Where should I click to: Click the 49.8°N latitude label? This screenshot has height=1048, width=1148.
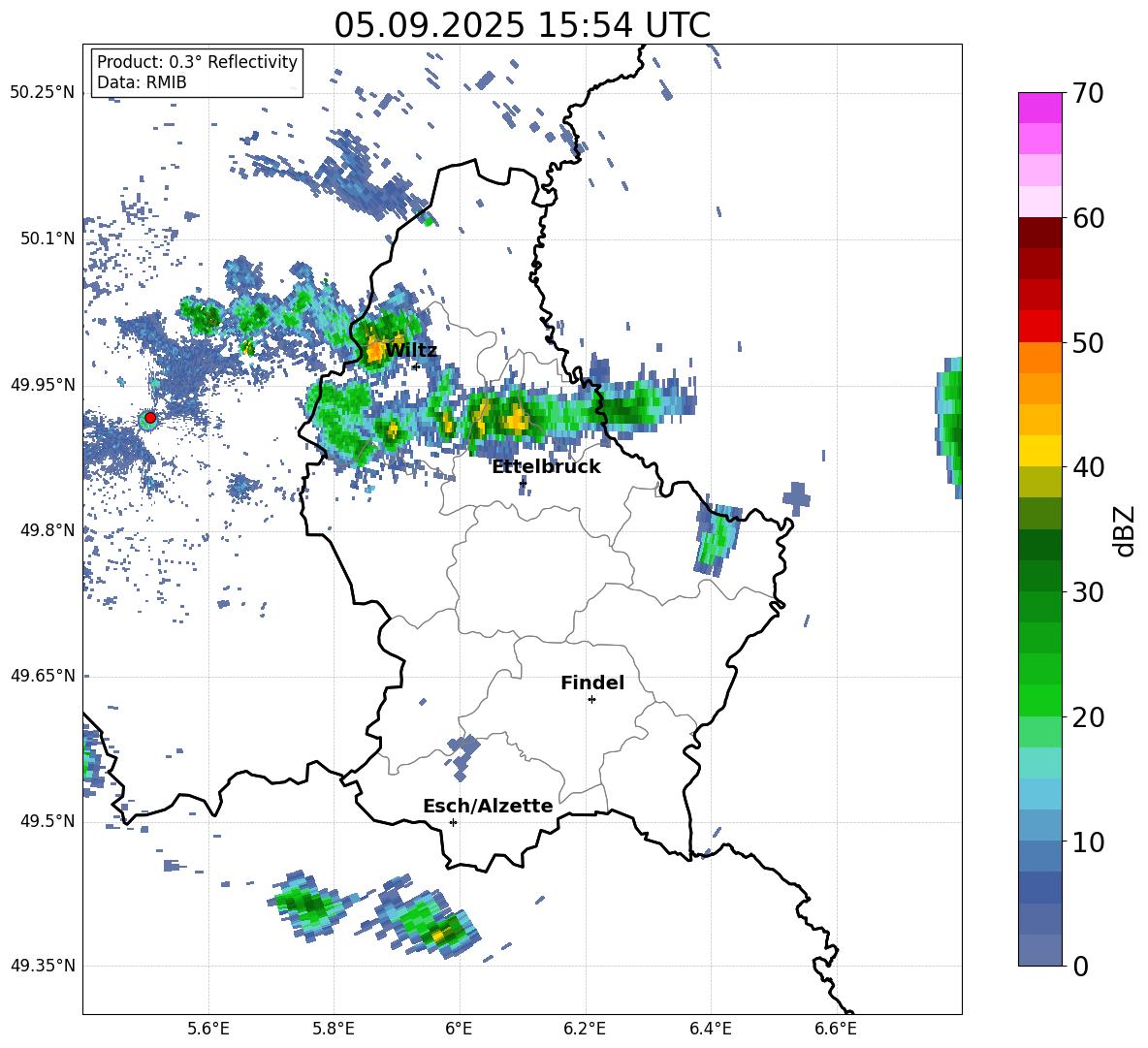pyautogui.click(x=47, y=530)
